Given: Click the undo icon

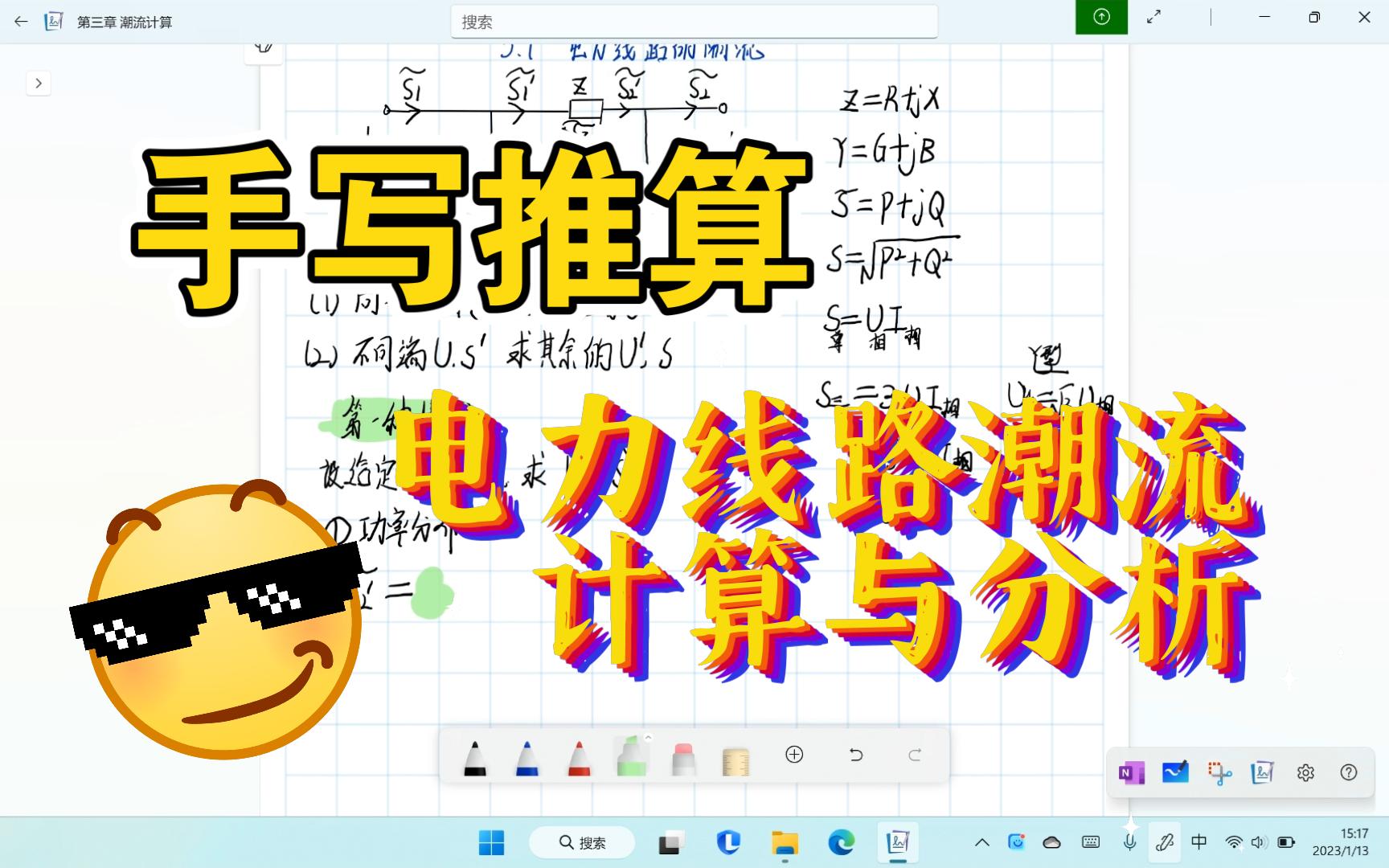Looking at the screenshot, I should click(855, 755).
